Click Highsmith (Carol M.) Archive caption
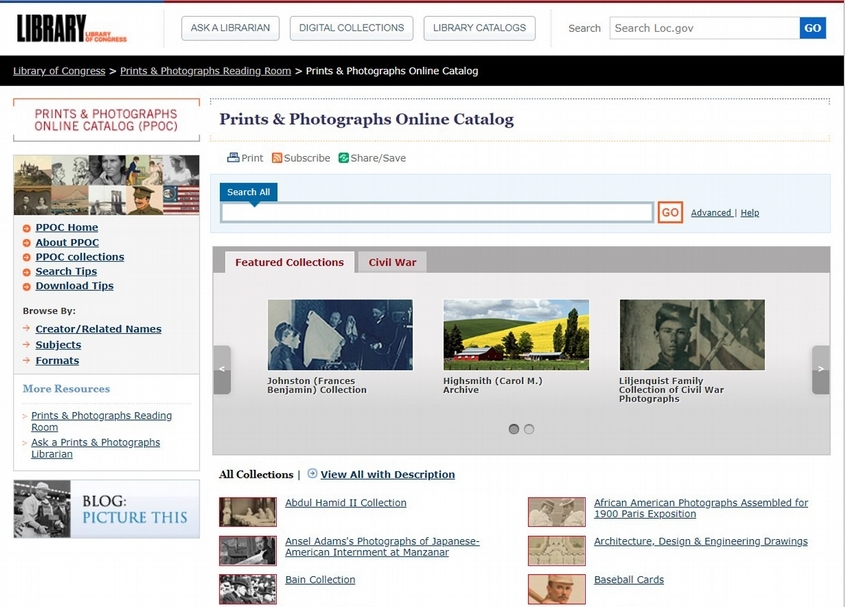The height and width of the screenshot is (607, 845). click(x=493, y=385)
